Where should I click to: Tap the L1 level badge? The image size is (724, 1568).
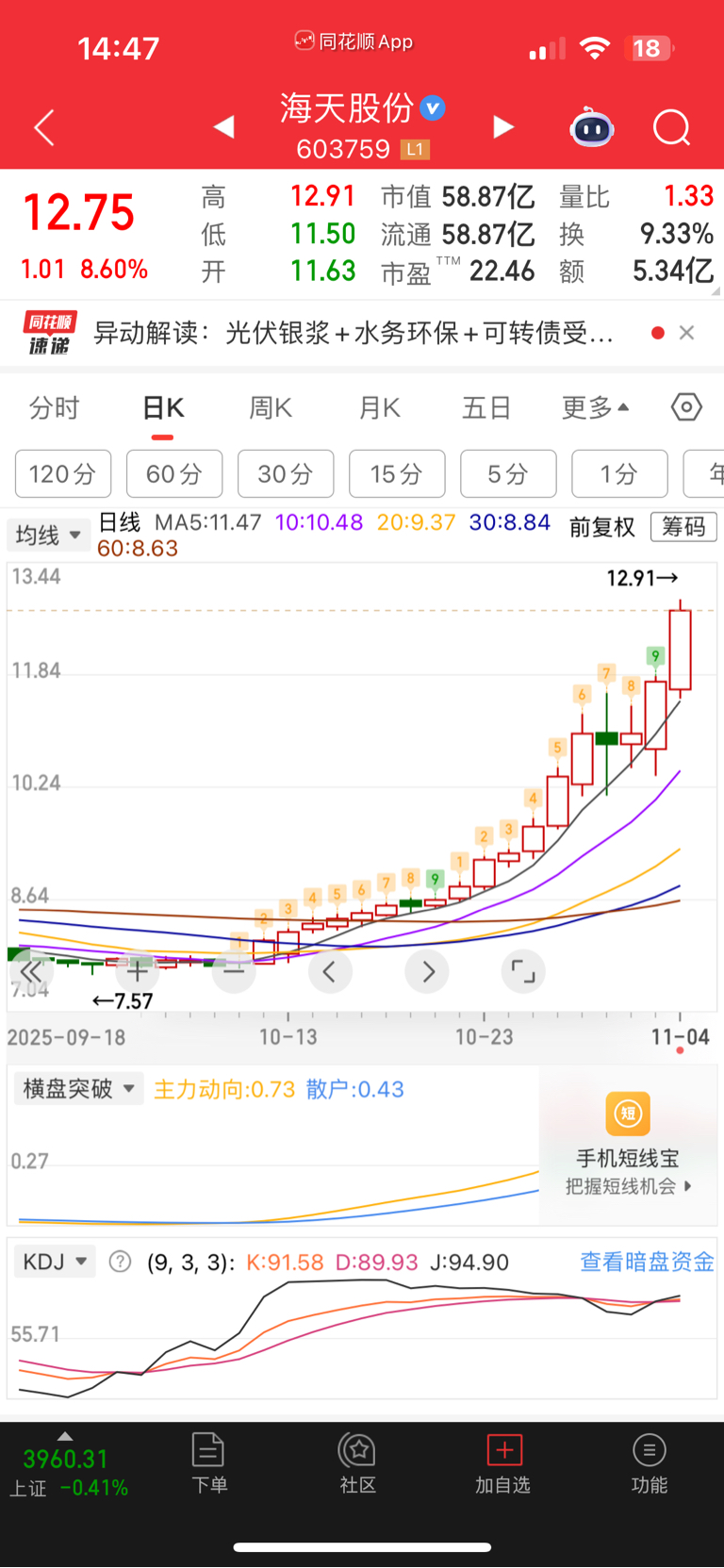415,149
